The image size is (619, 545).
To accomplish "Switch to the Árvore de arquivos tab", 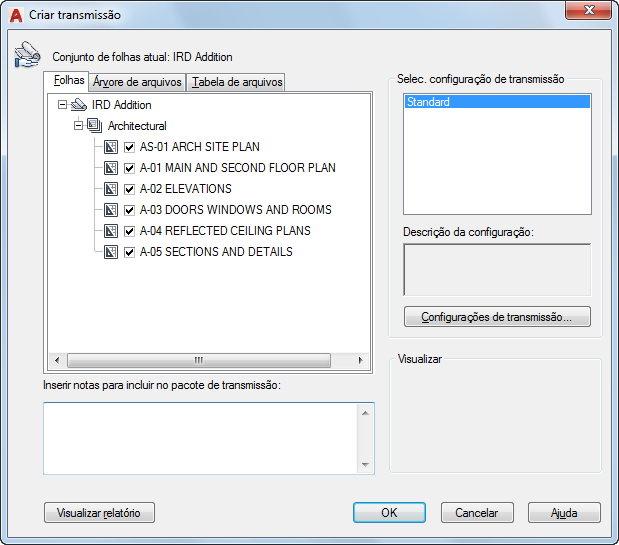I will (x=137, y=82).
